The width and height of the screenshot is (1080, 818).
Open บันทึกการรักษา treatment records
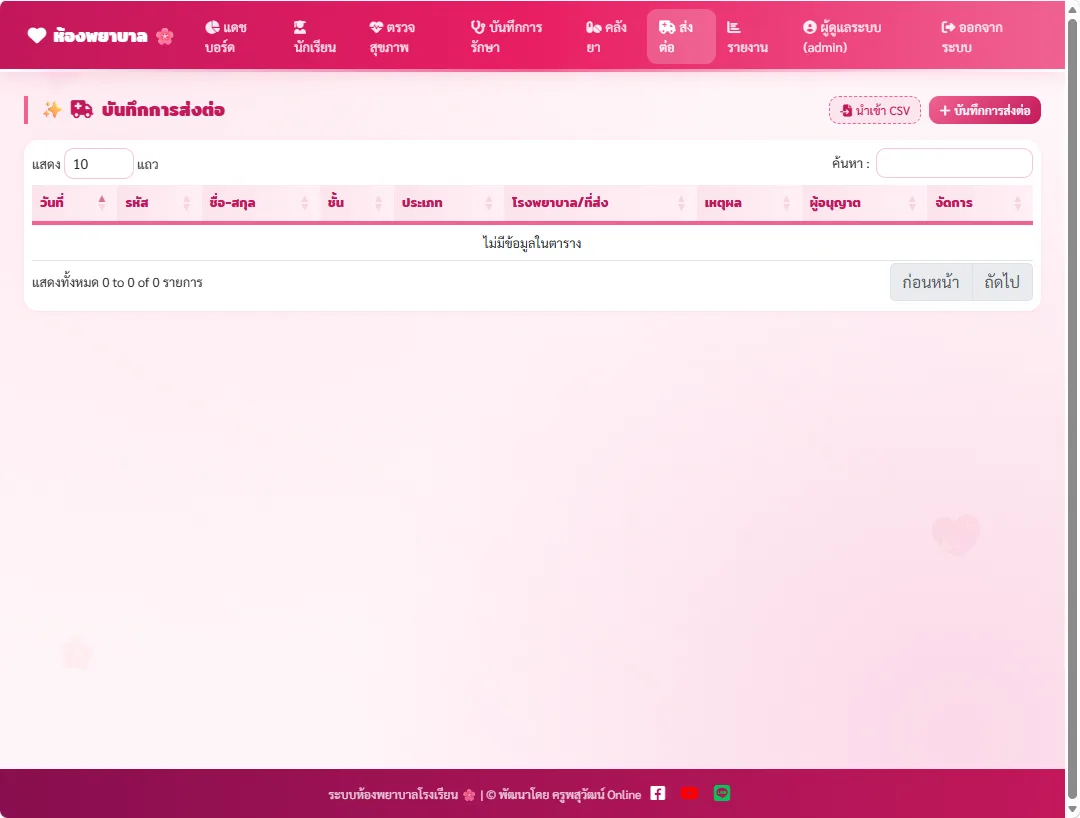coord(506,37)
